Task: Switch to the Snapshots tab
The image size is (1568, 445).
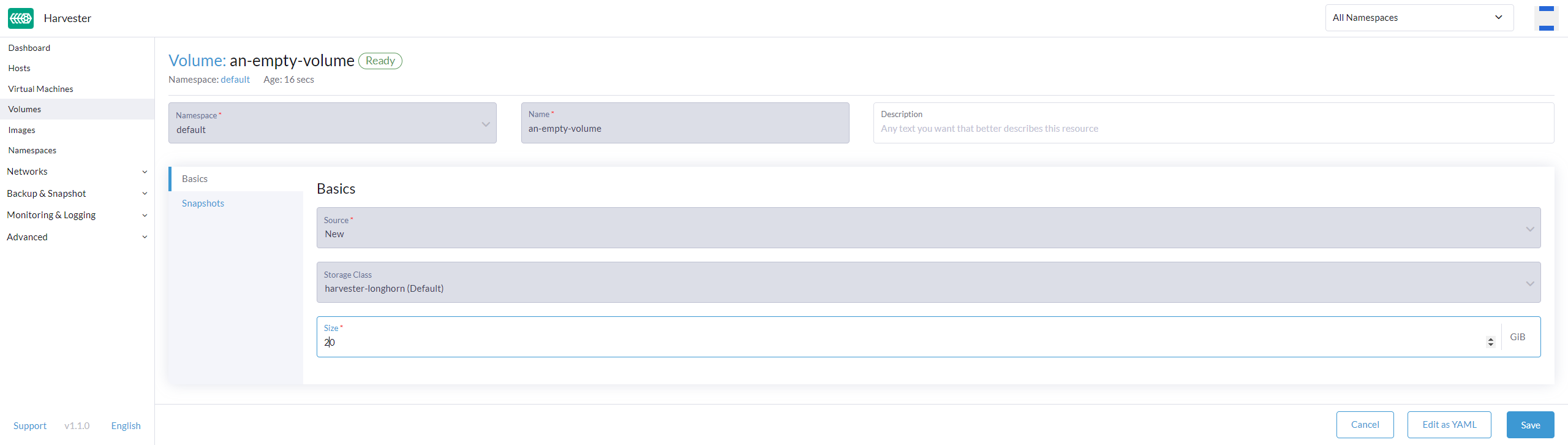Action: (x=203, y=203)
